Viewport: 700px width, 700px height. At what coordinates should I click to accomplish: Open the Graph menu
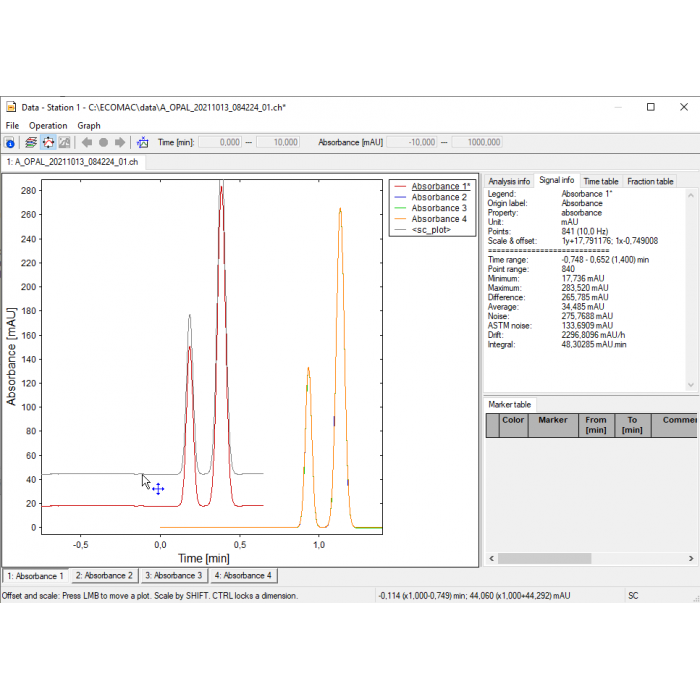click(89, 126)
